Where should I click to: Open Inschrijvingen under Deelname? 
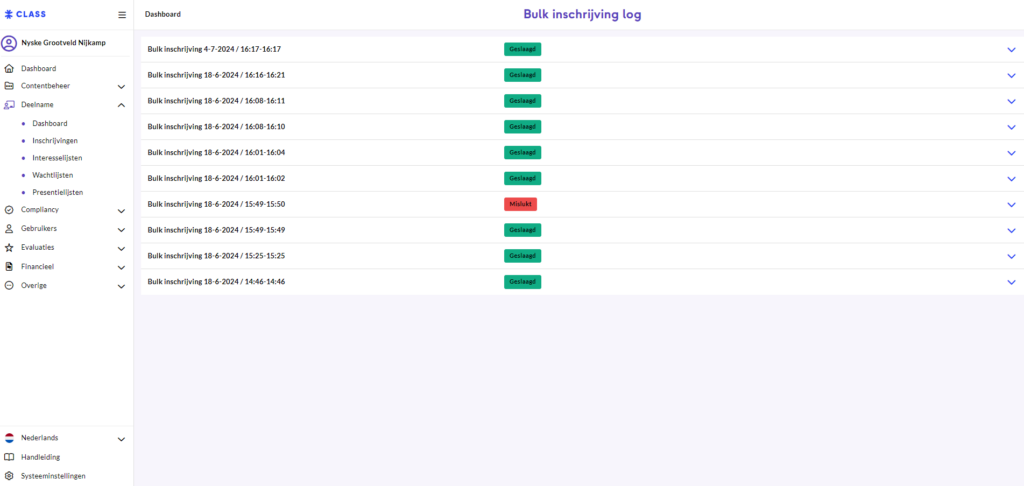[x=55, y=141]
